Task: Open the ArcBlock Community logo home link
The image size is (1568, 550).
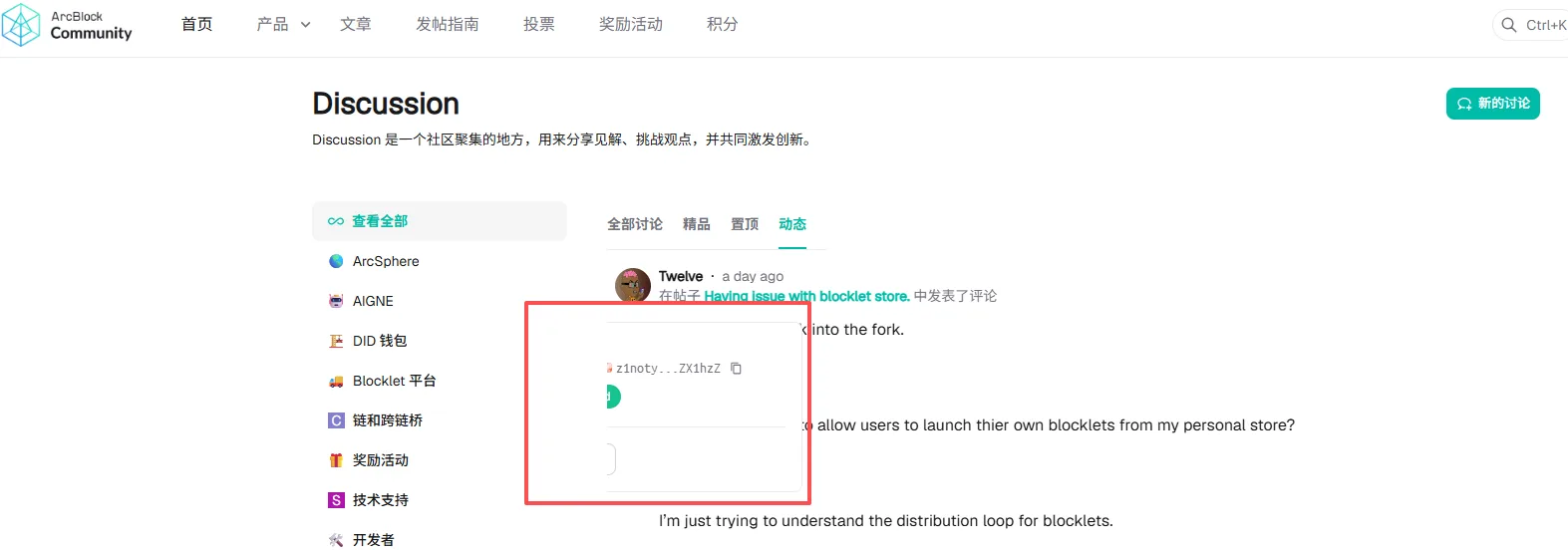Action: coord(67,25)
